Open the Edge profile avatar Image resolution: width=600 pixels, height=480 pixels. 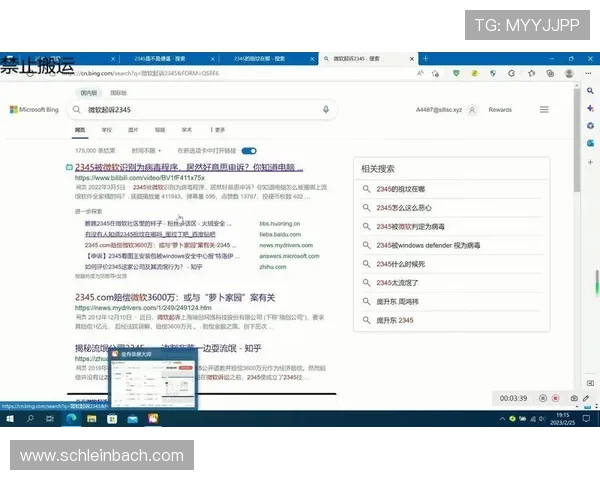click(x=569, y=73)
